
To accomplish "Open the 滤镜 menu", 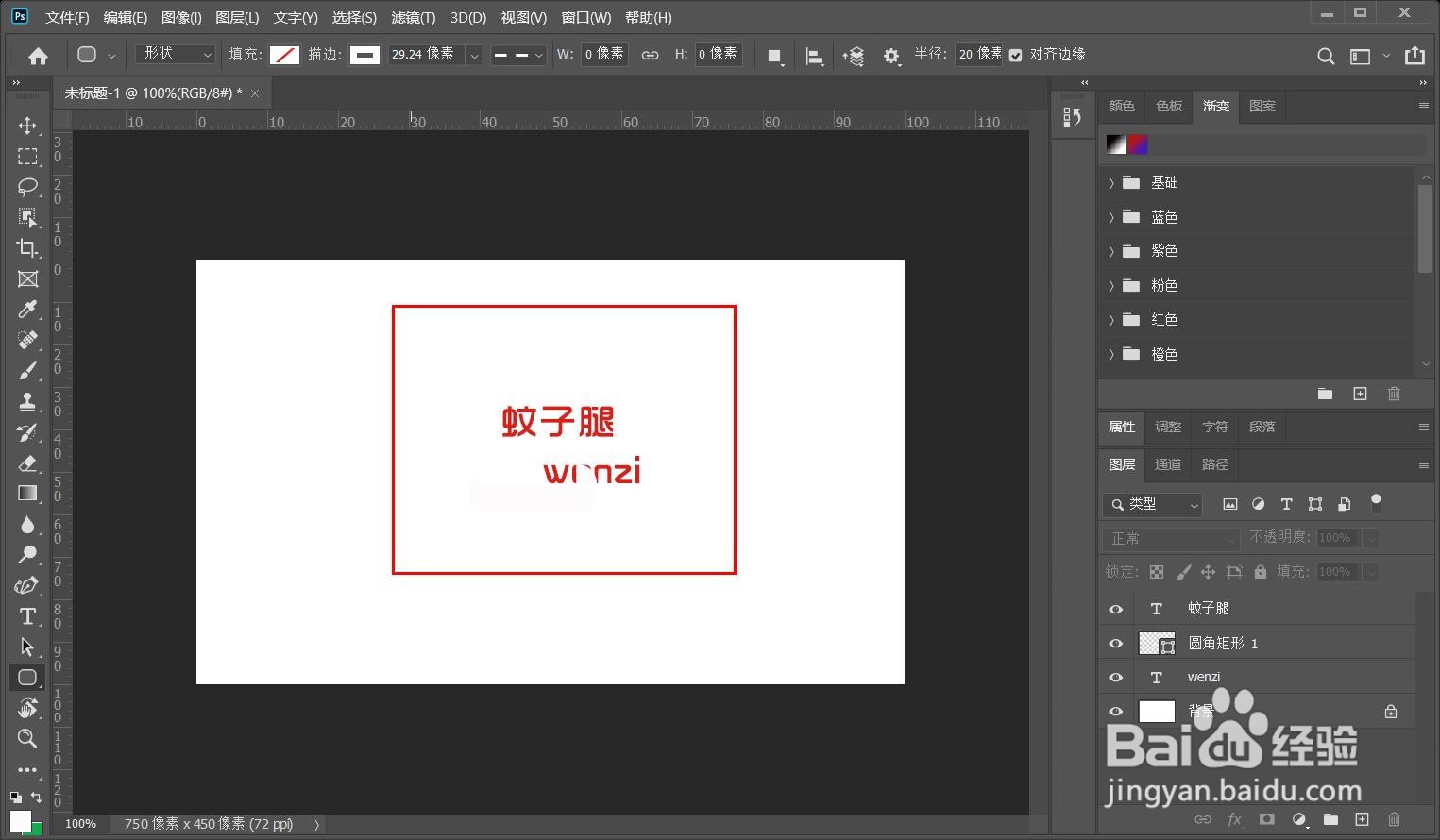I will [x=413, y=17].
